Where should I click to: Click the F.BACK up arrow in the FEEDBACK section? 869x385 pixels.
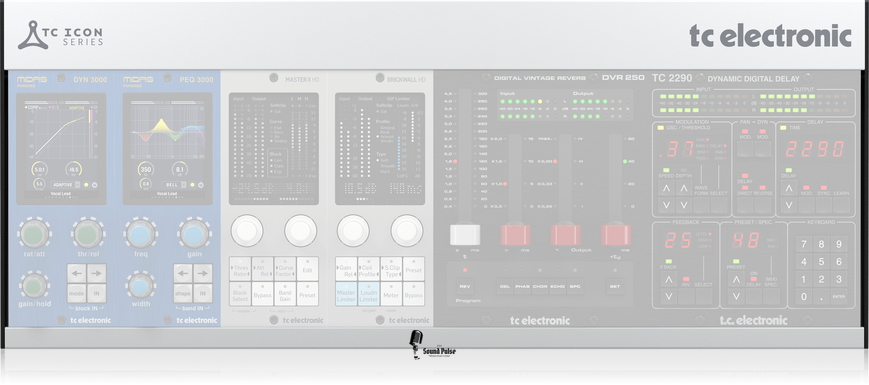(x=668, y=280)
